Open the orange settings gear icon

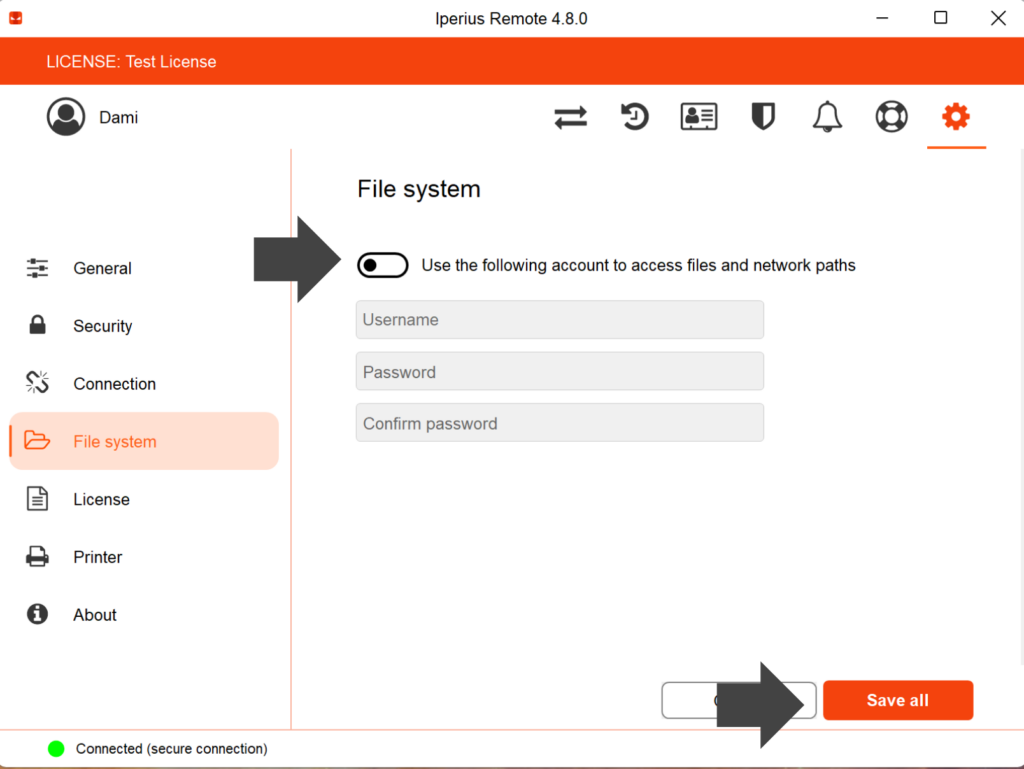pyautogui.click(x=955, y=117)
